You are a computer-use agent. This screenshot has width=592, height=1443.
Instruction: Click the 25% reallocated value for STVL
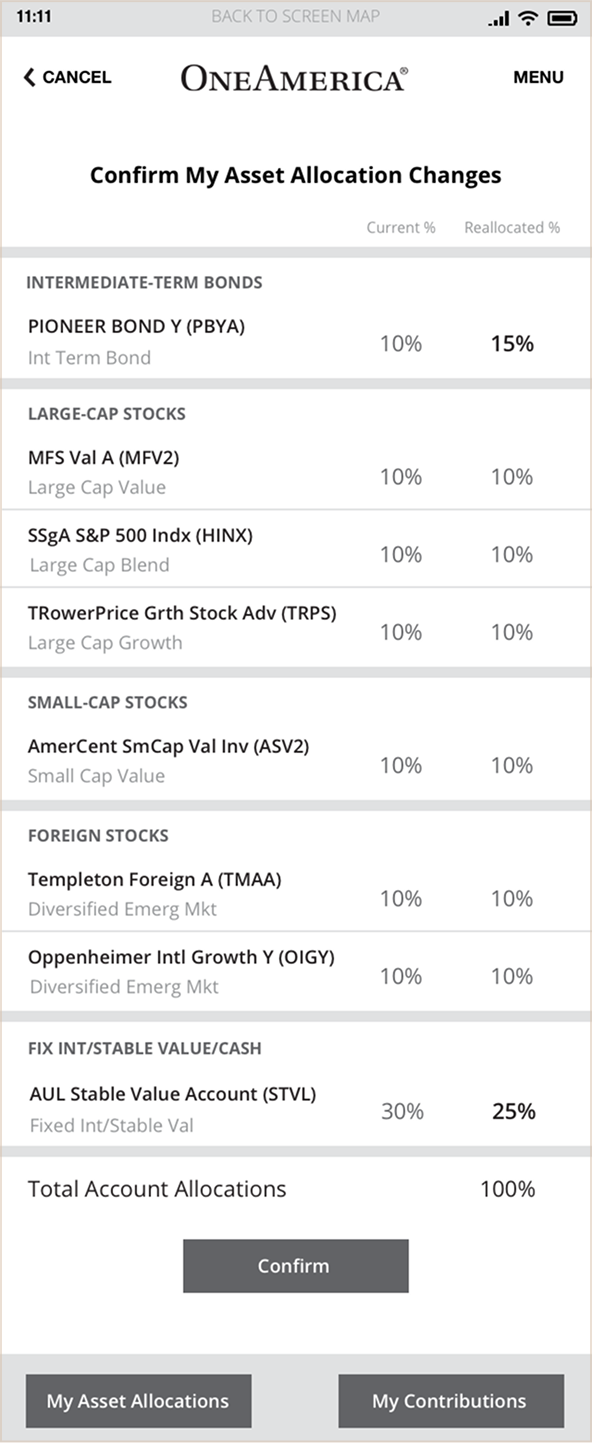tap(513, 1111)
